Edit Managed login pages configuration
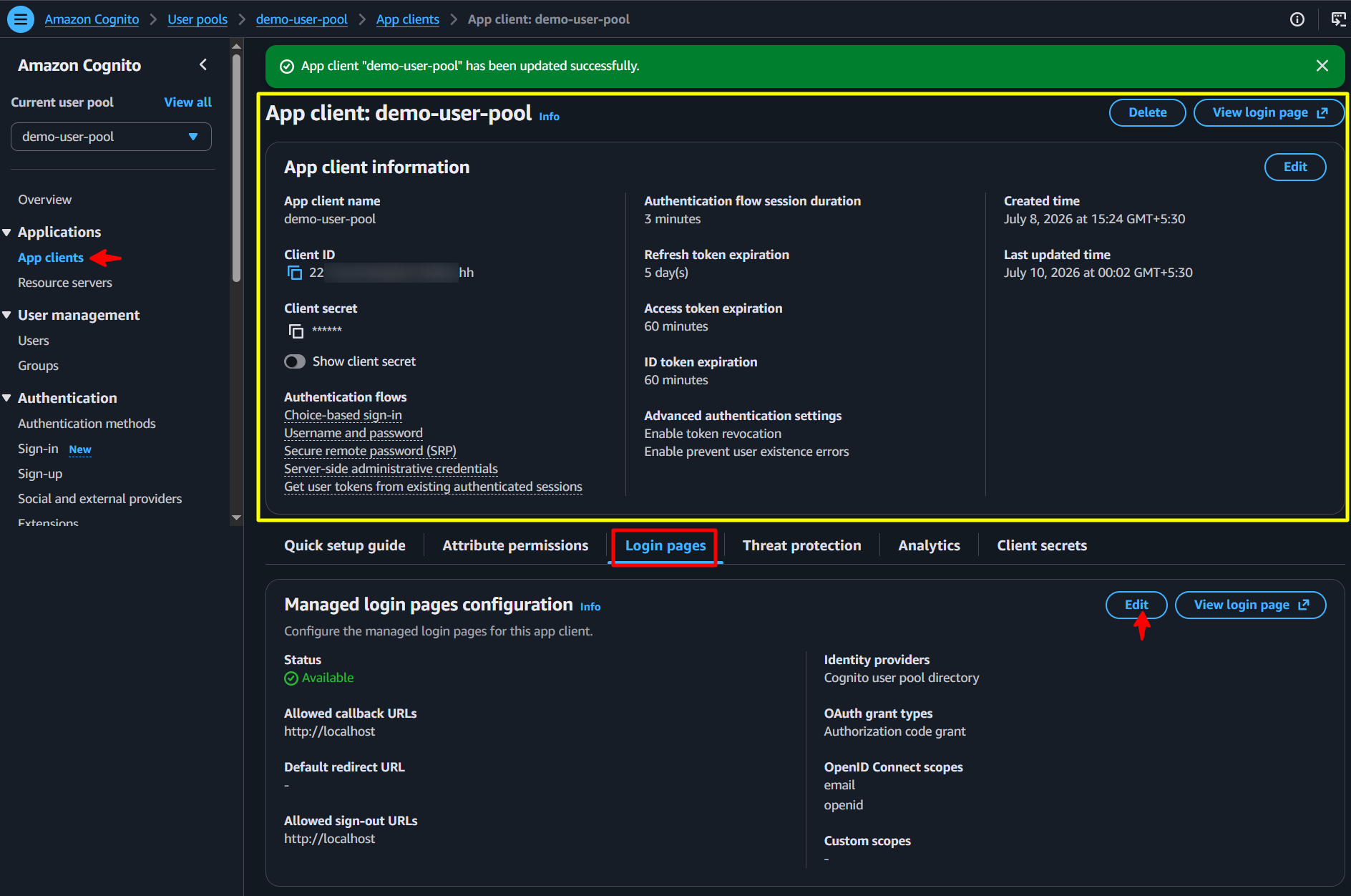This screenshot has width=1351, height=896. tap(1136, 605)
